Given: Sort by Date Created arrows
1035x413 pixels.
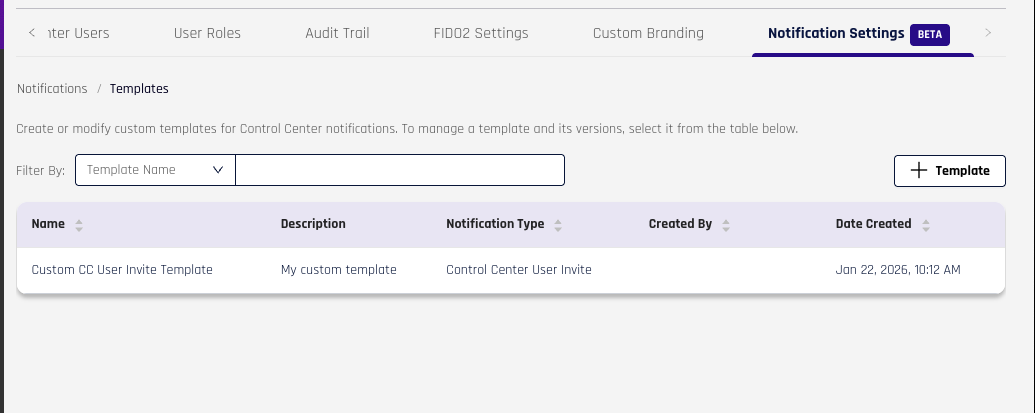Looking at the screenshot, I should click(926, 225).
